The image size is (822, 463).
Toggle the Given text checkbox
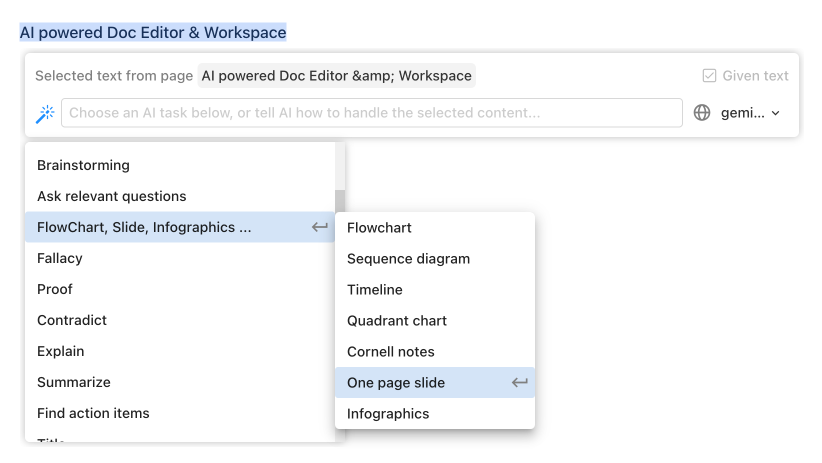point(709,76)
